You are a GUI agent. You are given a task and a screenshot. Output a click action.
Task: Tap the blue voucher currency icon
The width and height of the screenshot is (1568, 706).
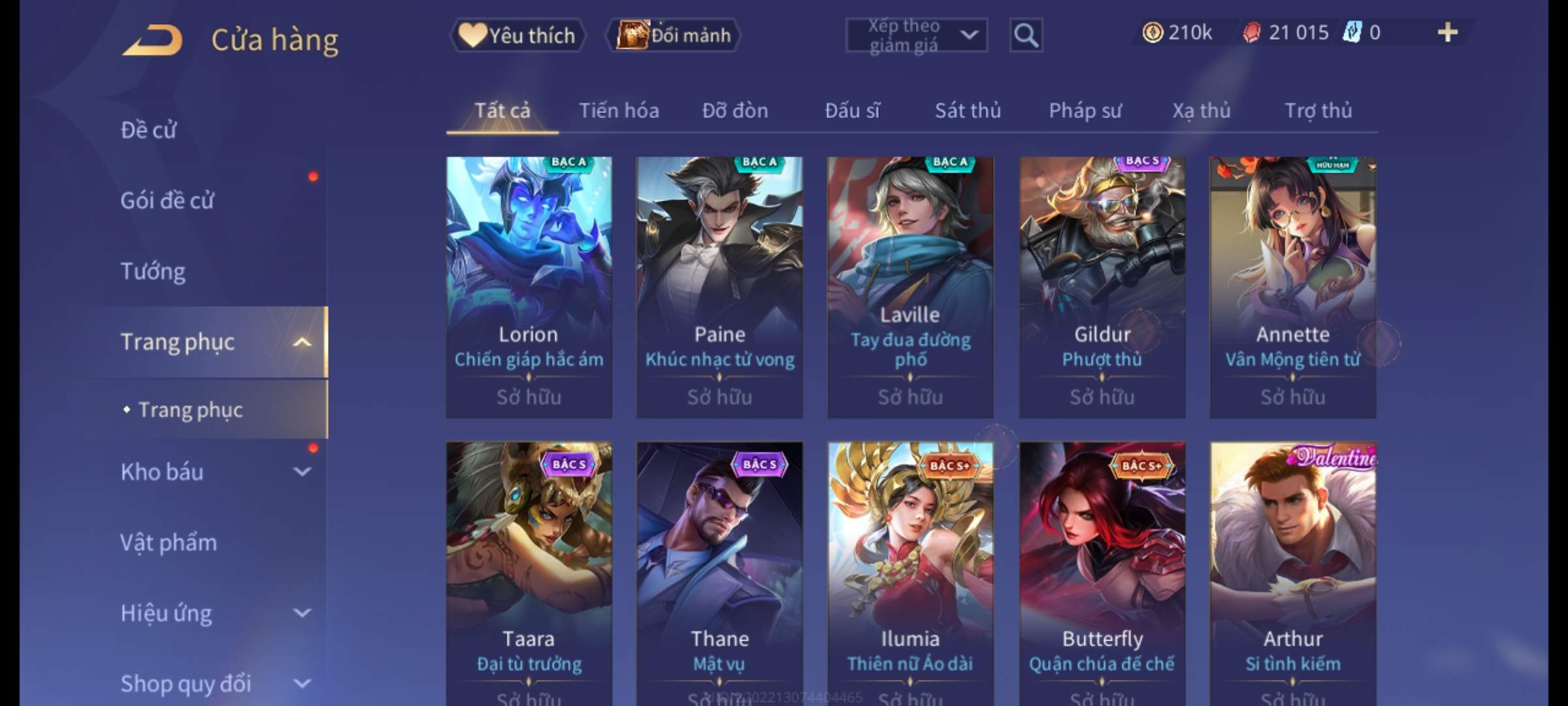1352,32
